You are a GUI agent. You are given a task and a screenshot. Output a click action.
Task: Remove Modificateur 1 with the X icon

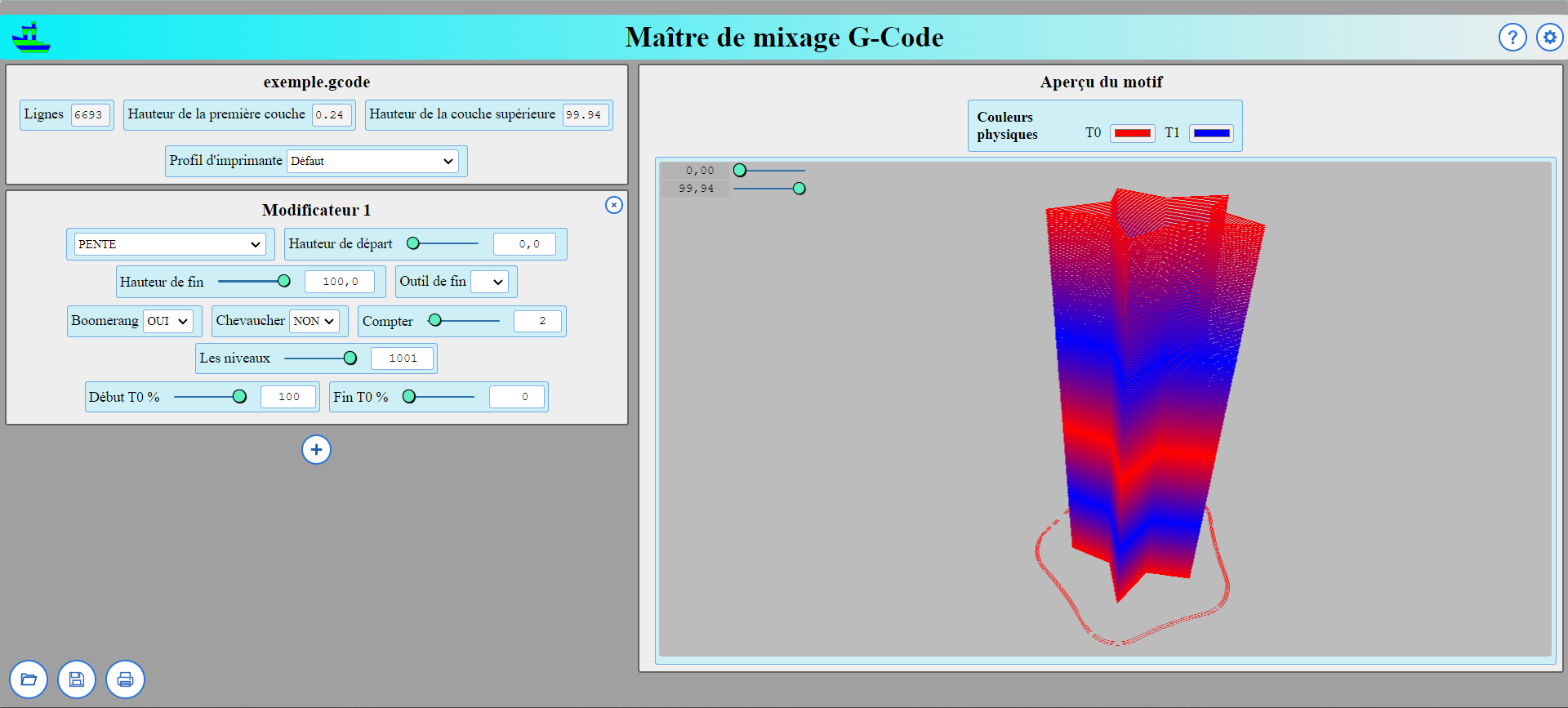[614, 205]
